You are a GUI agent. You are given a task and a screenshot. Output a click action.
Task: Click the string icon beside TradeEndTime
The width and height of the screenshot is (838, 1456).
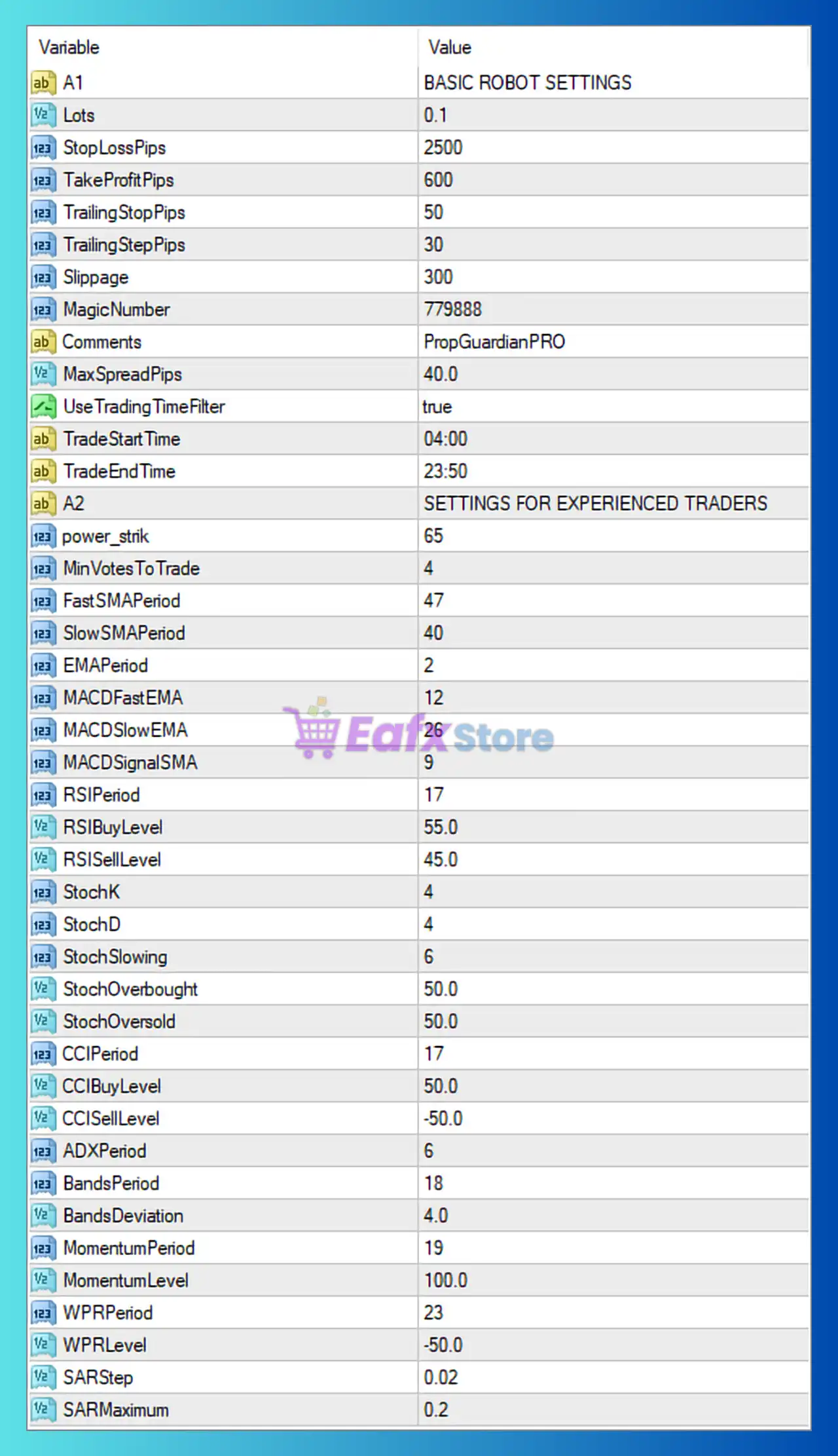[43, 471]
